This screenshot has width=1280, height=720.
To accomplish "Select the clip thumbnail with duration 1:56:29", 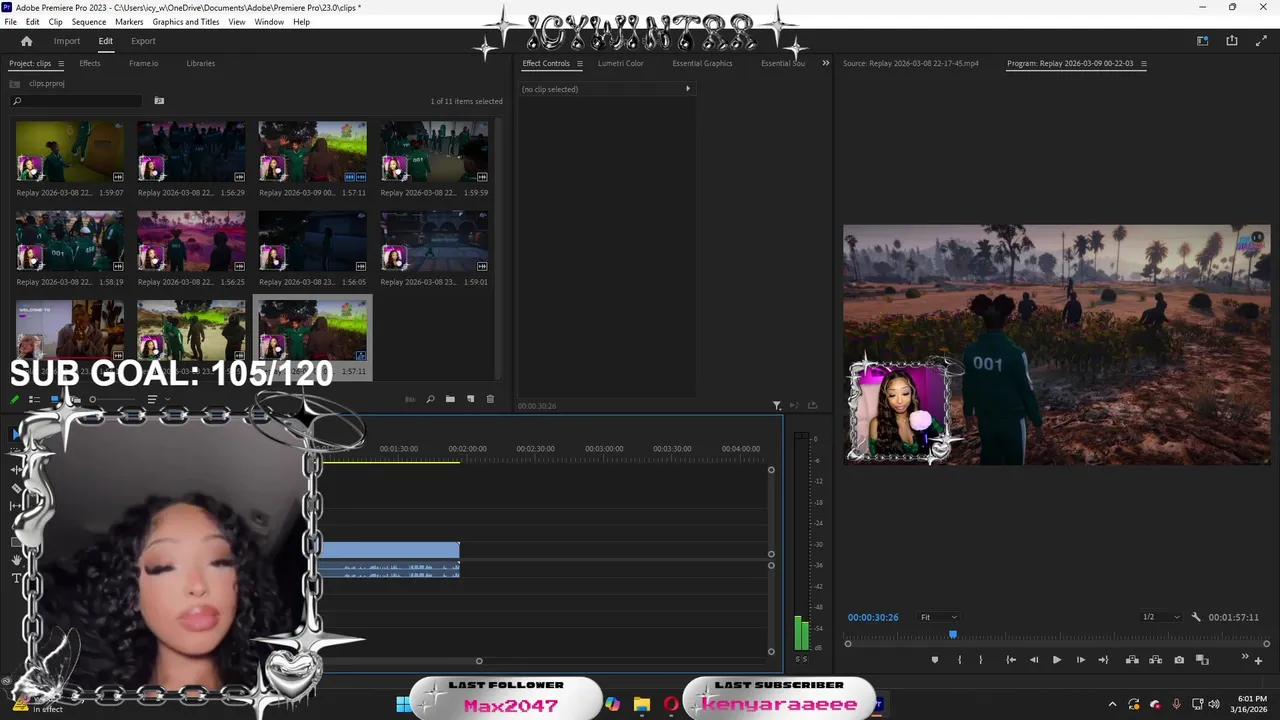I will click(x=191, y=152).
